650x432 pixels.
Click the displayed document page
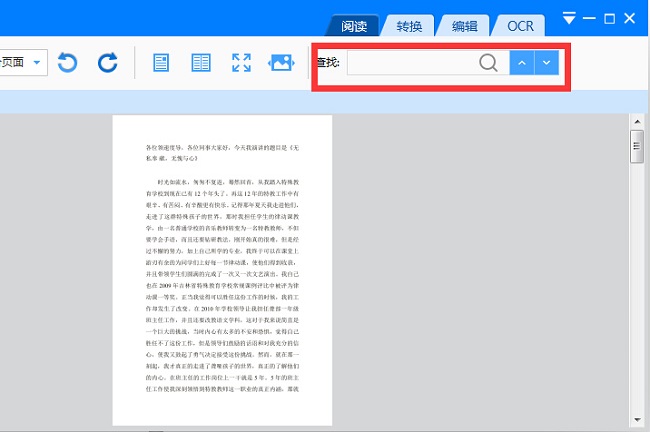tap(222, 270)
